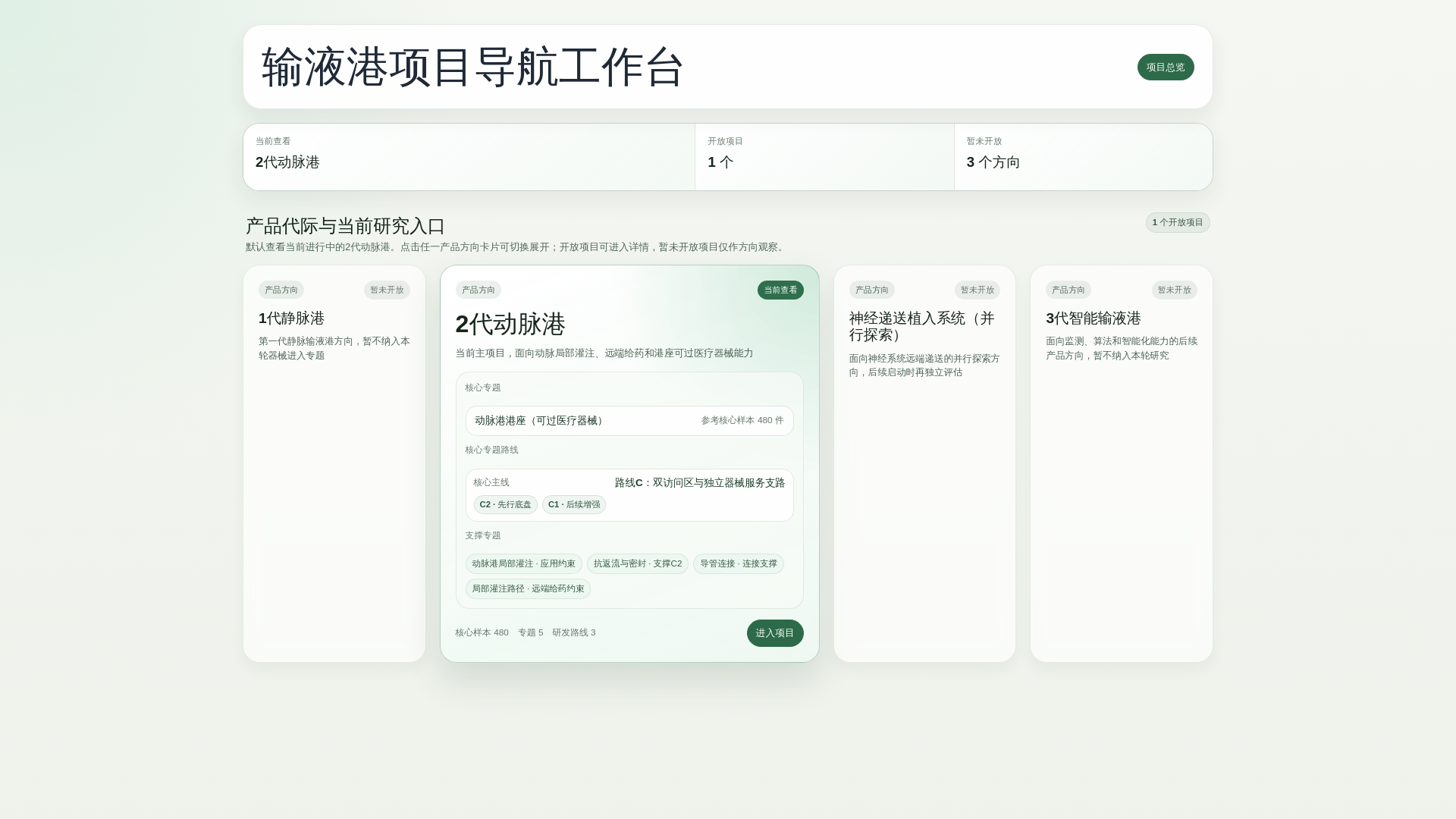Click 路线C：双访问区与独立器械服务支路 text
The width and height of the screenshot is (1456, 819).
(700, 483)
